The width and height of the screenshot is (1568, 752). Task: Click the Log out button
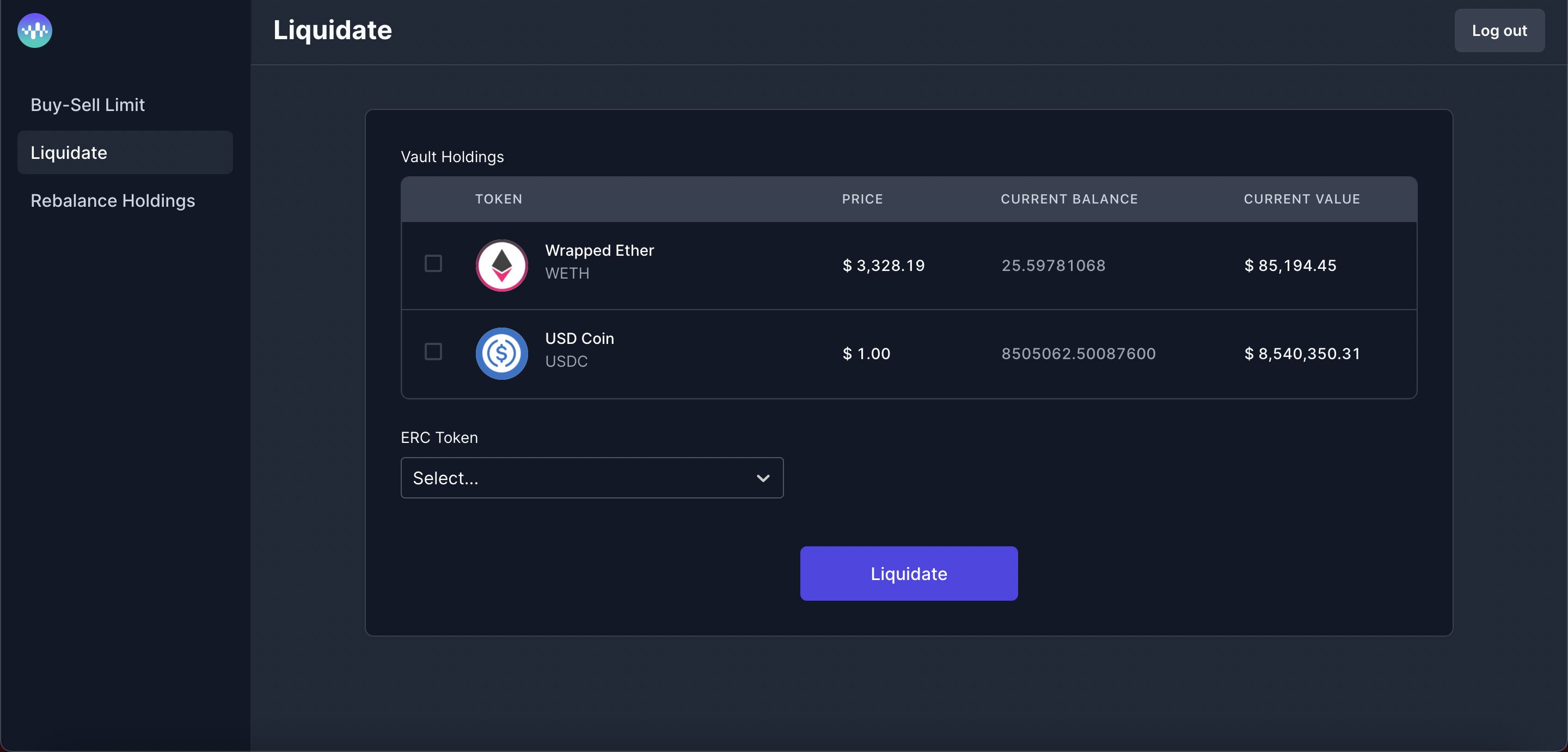tap(1499, 30)
